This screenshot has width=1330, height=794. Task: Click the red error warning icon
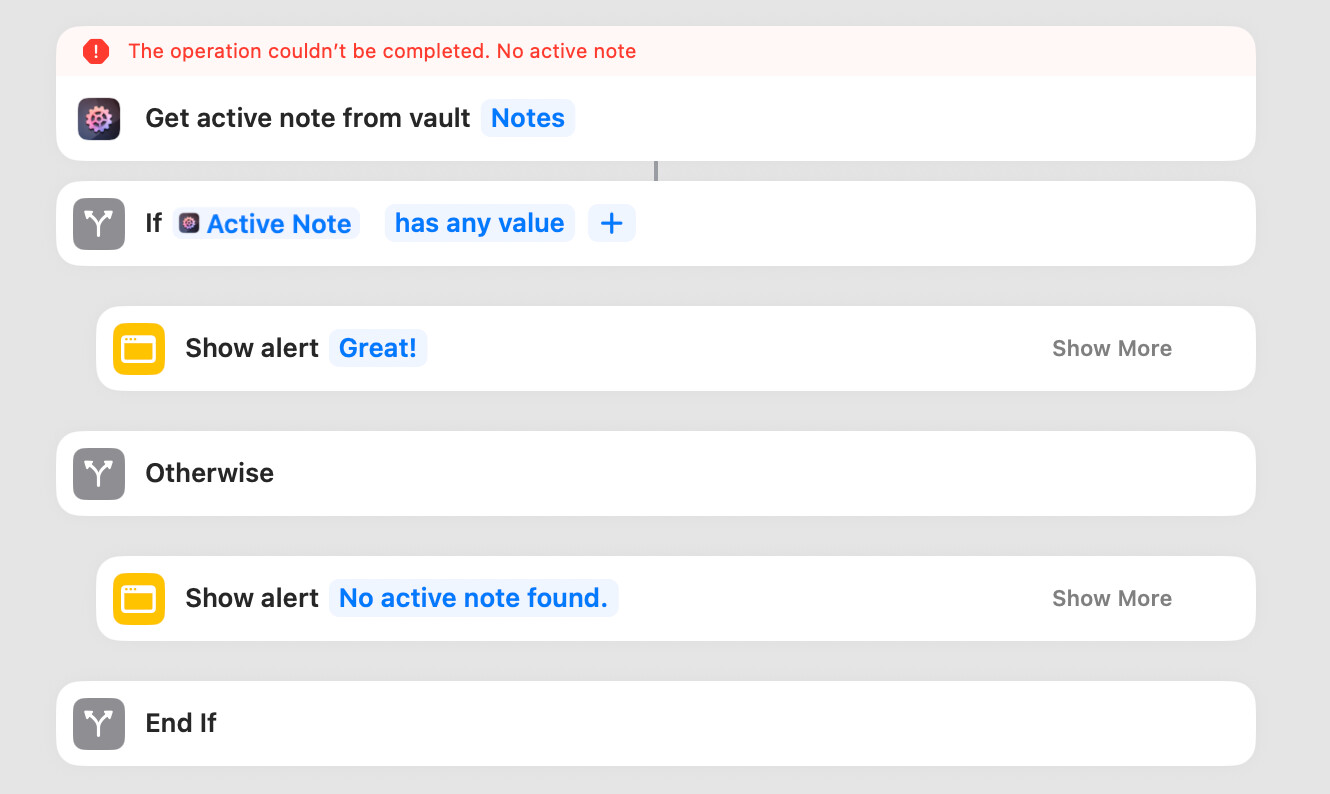pos(95,51)
